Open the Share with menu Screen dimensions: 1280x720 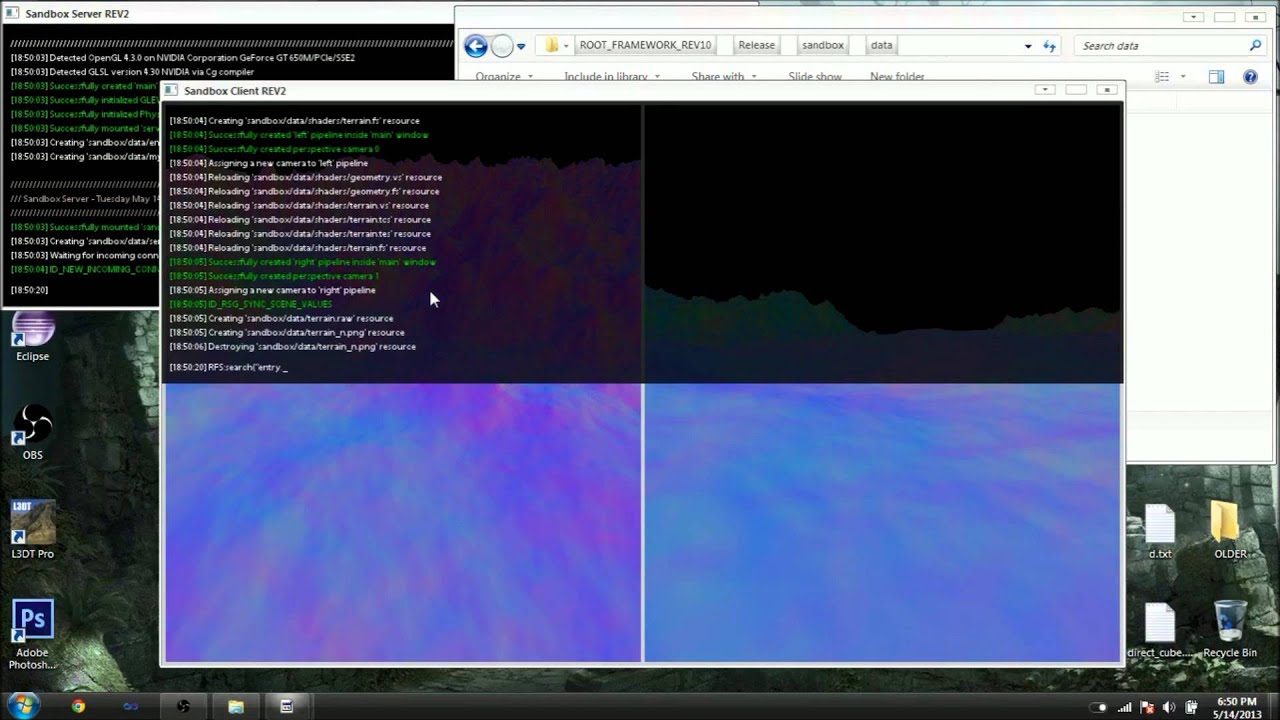click(x=723, y=77)
